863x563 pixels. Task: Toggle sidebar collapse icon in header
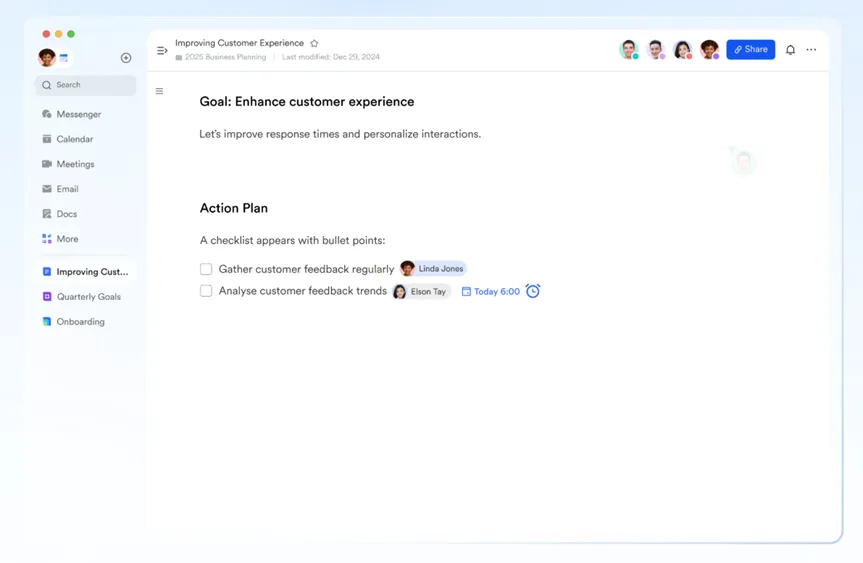pos(162,51)
